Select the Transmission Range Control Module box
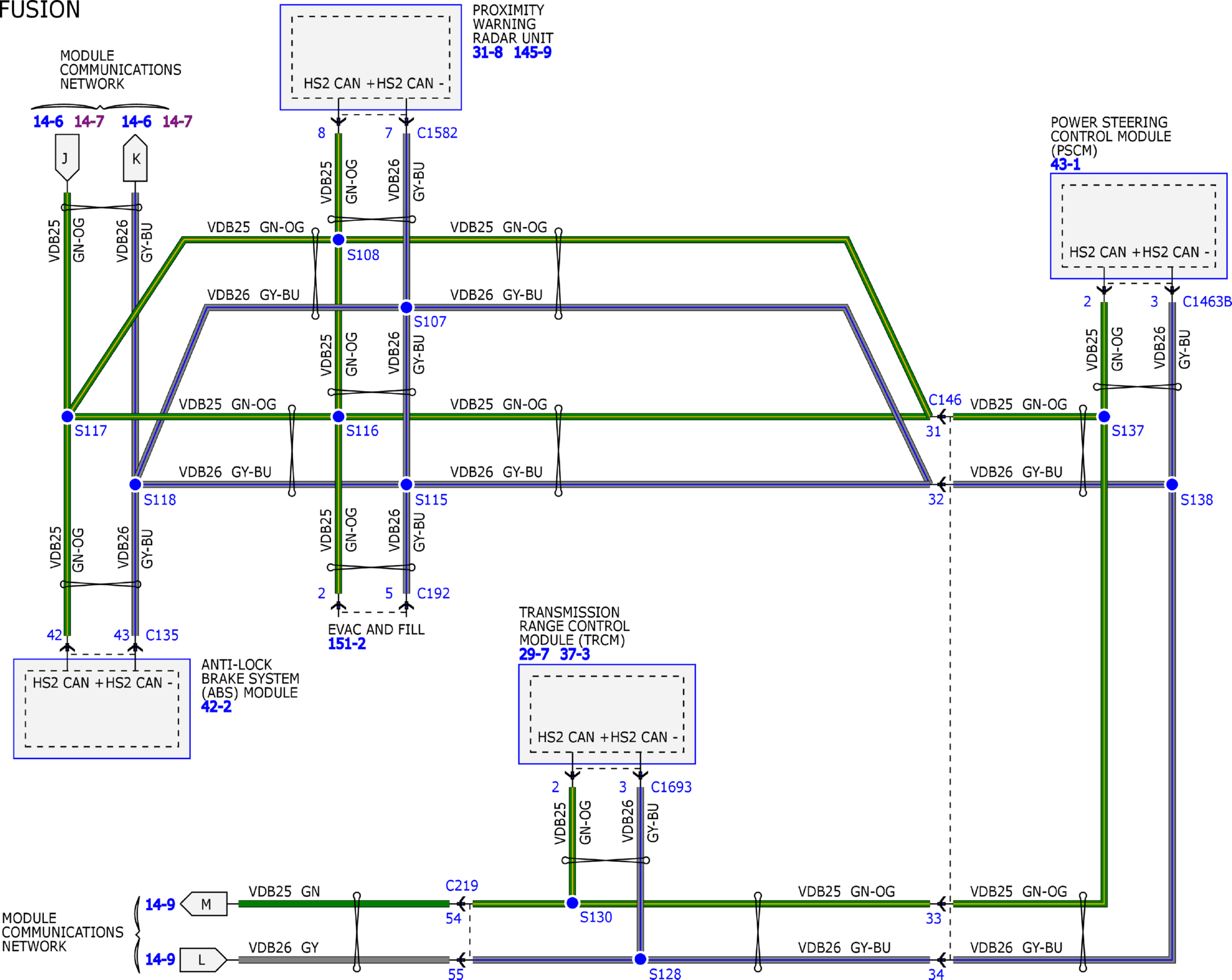Image resolution: width=1232 pixels, height=980 pixels. pyautogui.click(x=607, y=714)
